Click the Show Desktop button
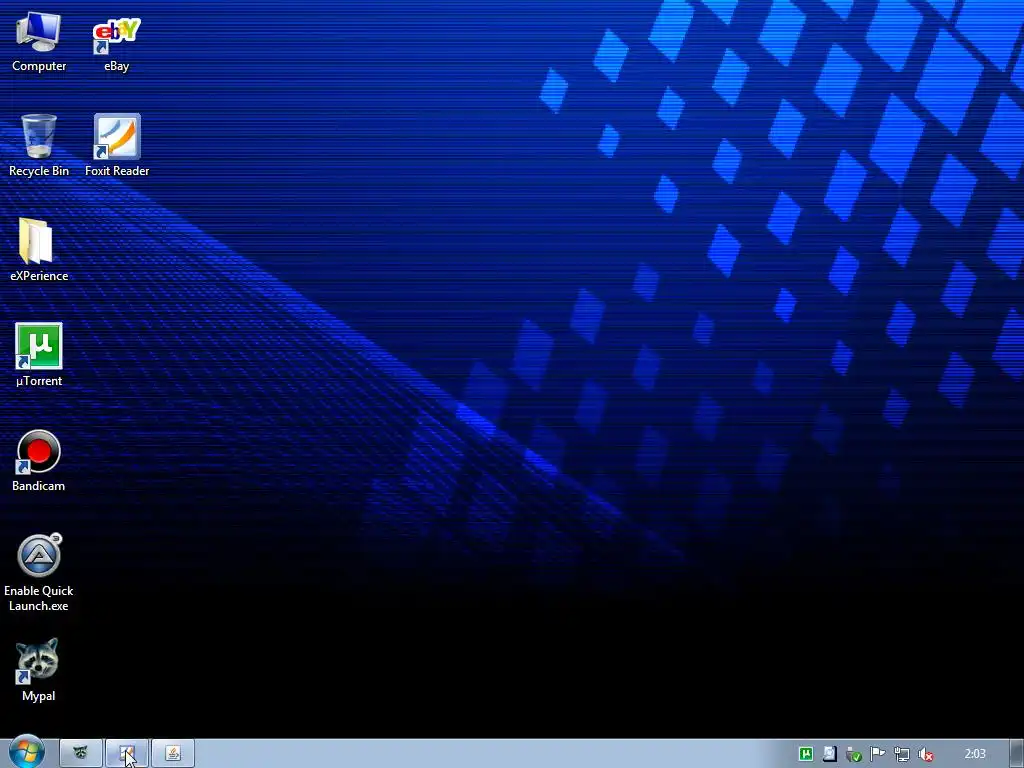Image resolution: width=1024 pixels, height=768 pixels. click(1017, 754)
